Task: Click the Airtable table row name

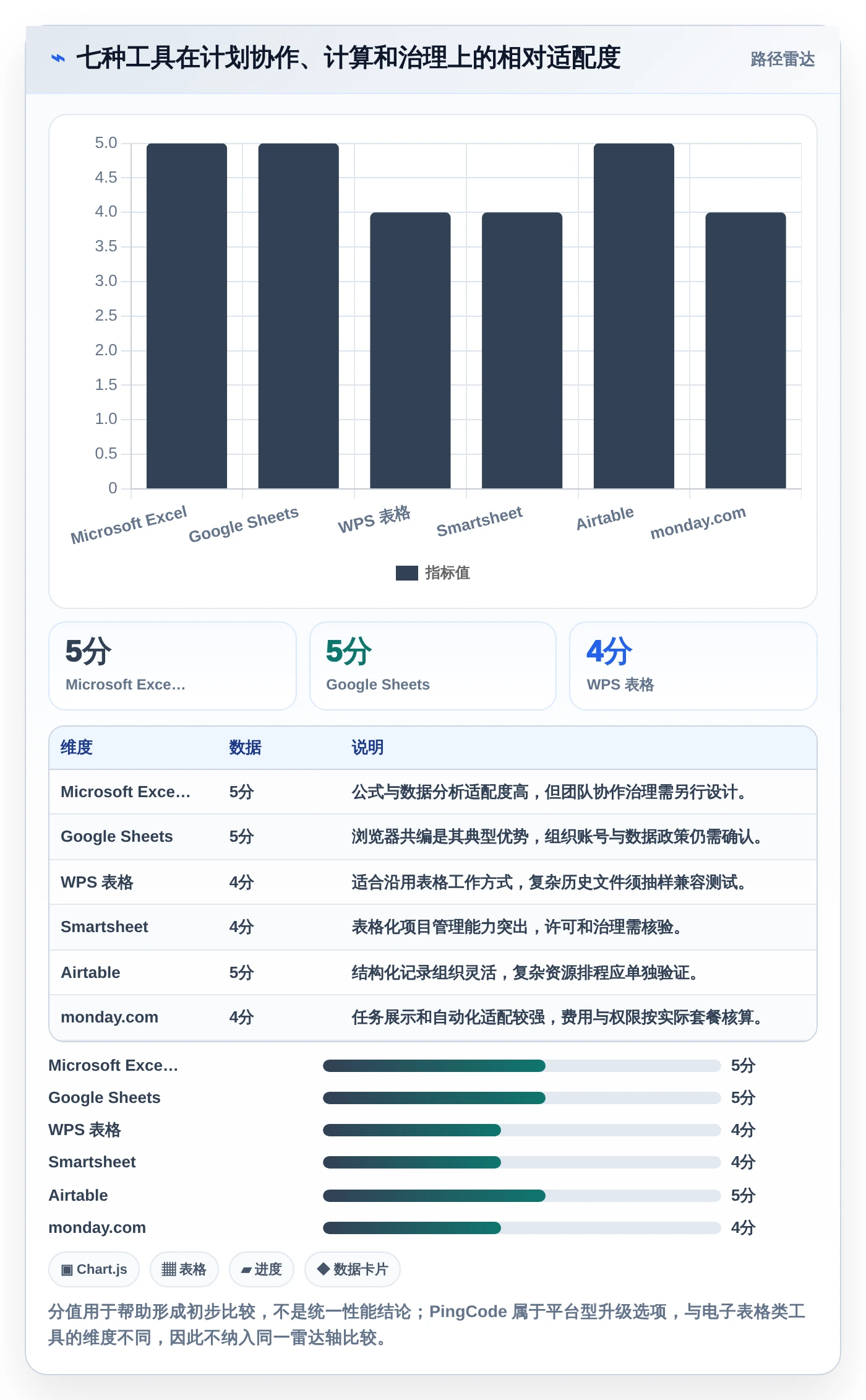Action: pyautogui.click(x=90, y=973)
